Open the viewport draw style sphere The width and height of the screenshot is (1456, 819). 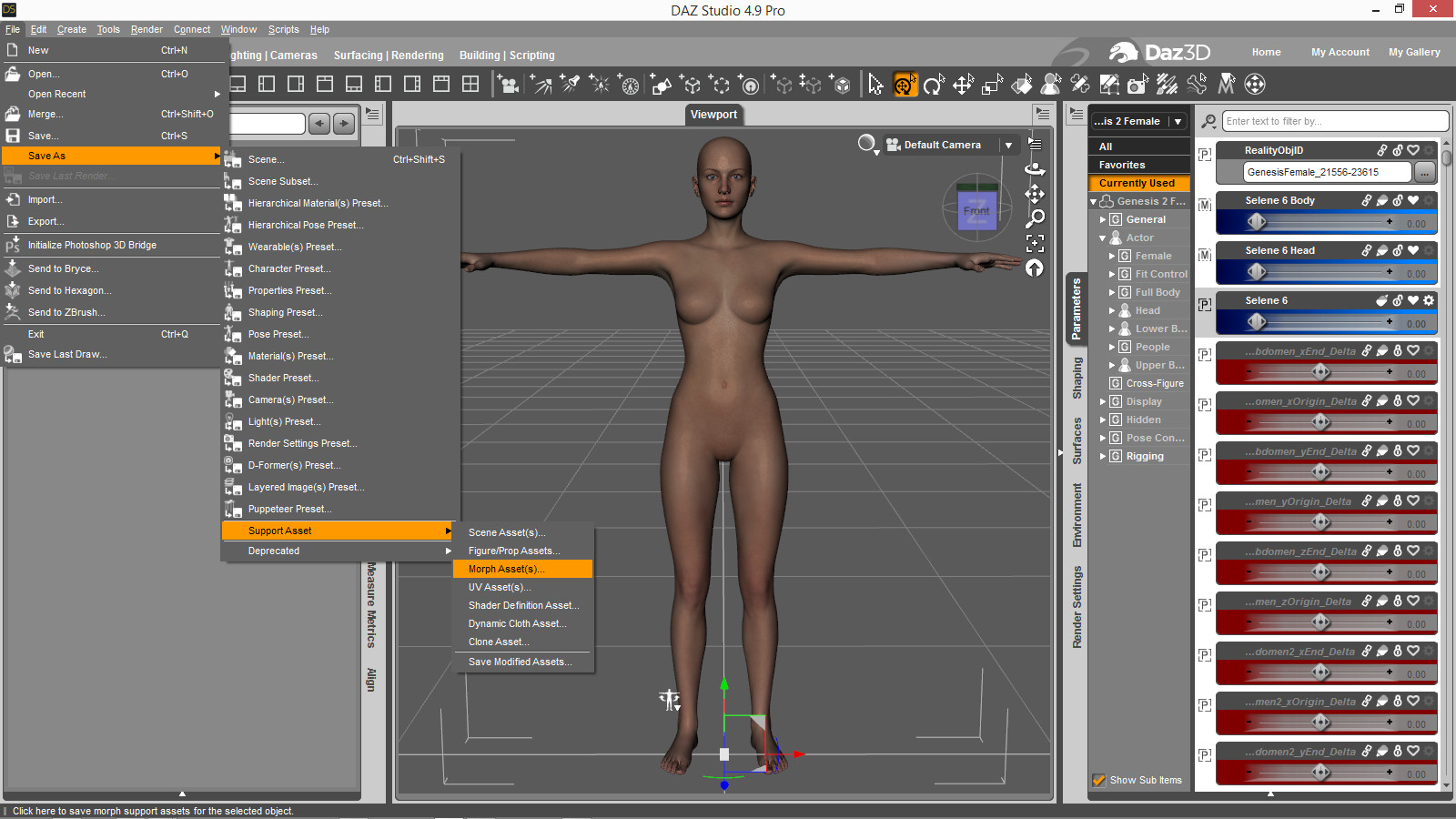[867, 144]
